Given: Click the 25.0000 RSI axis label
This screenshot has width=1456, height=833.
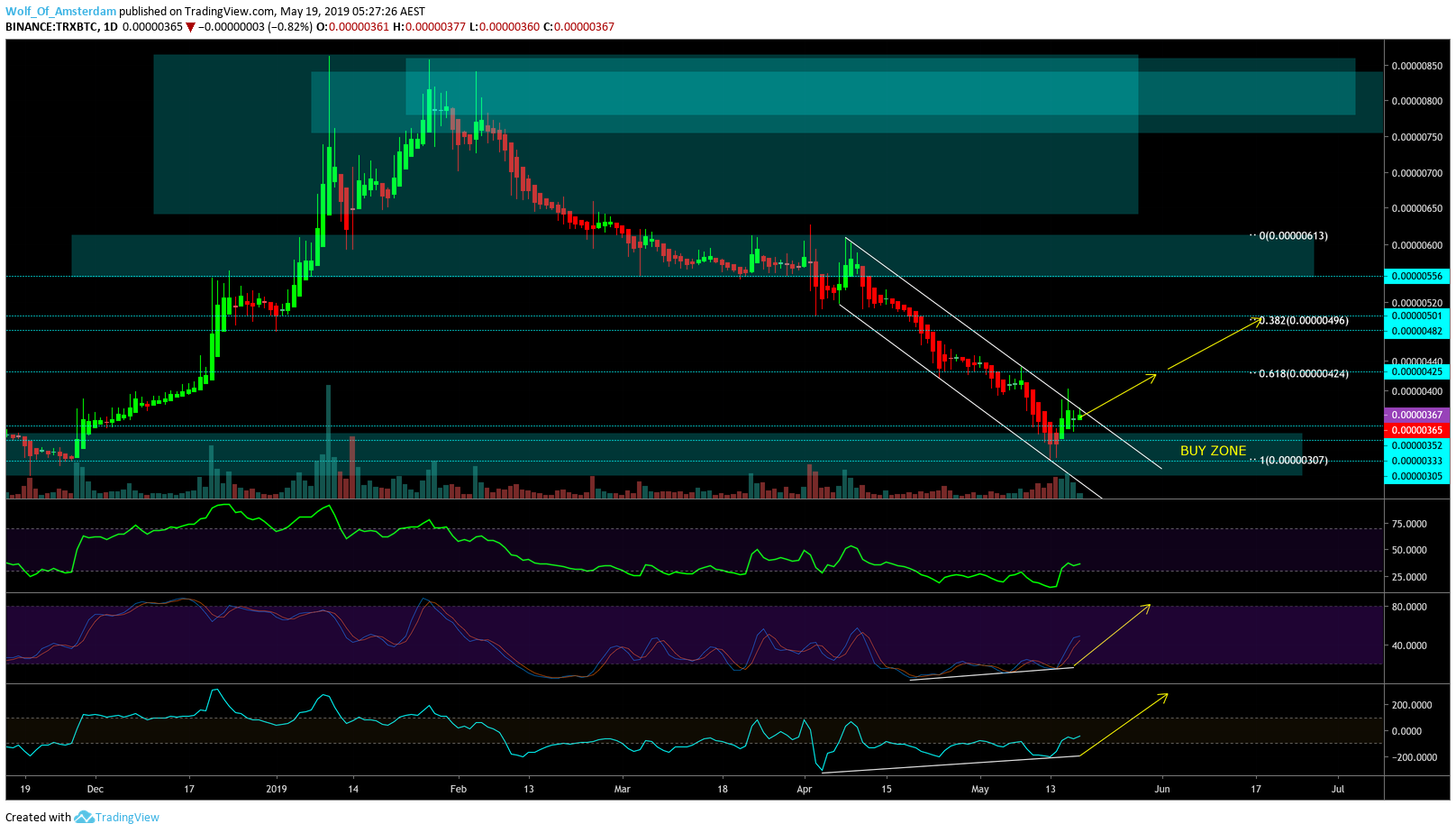Looking at the screenshot, I should (1409, 577).
